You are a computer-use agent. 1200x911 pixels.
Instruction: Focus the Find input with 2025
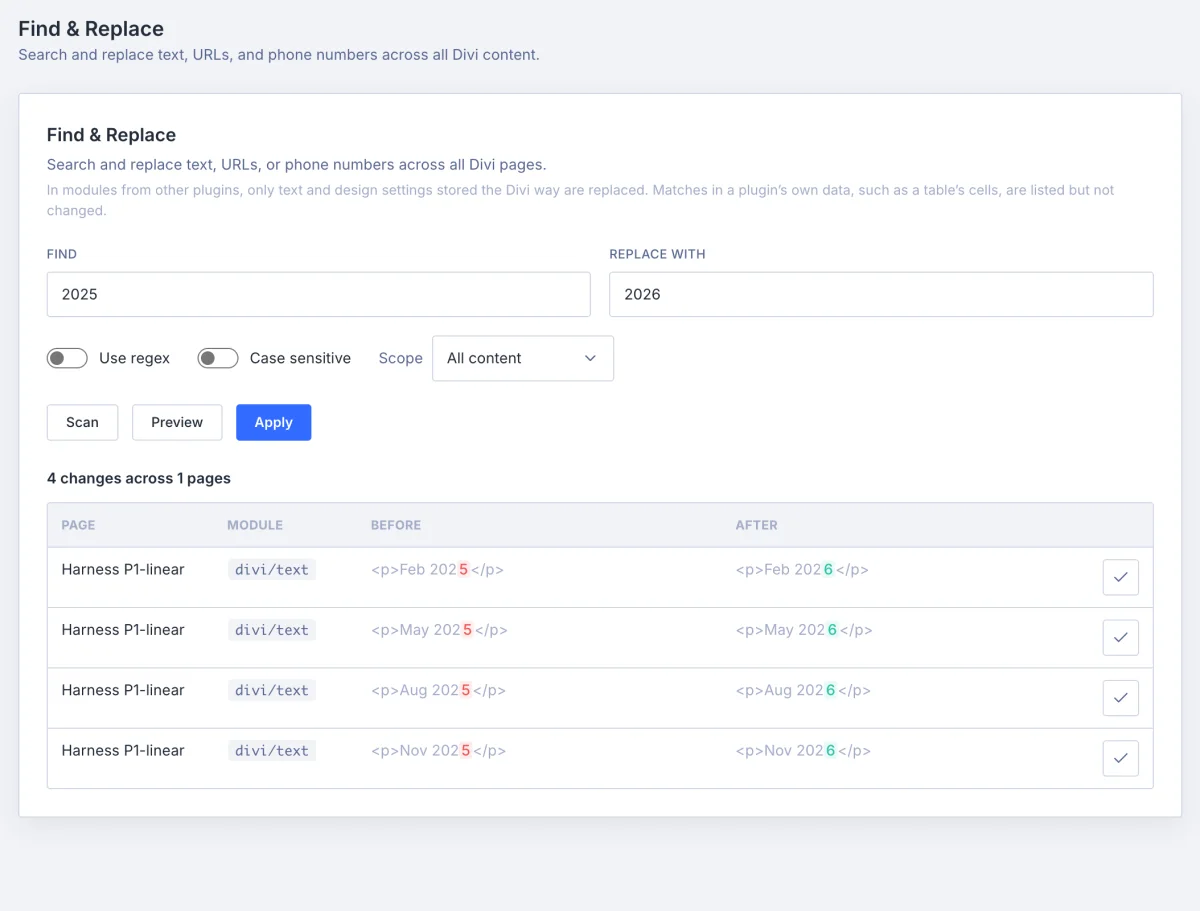(319, 294)
